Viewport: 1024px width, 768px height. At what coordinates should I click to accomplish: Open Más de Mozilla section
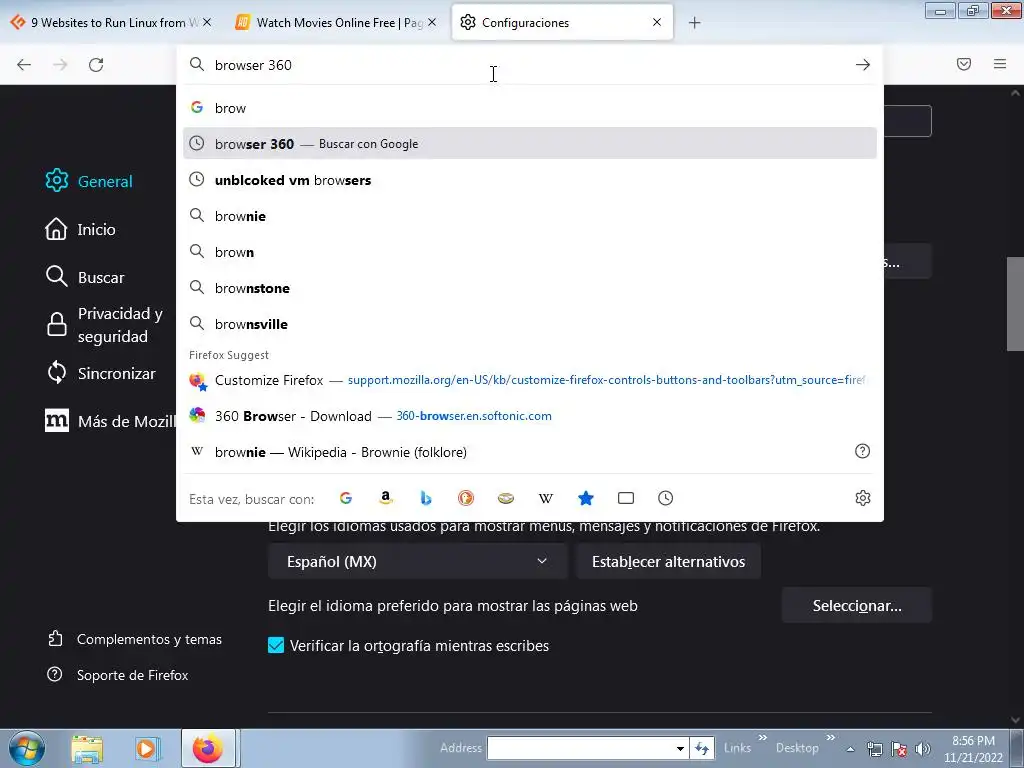(110, 421)
